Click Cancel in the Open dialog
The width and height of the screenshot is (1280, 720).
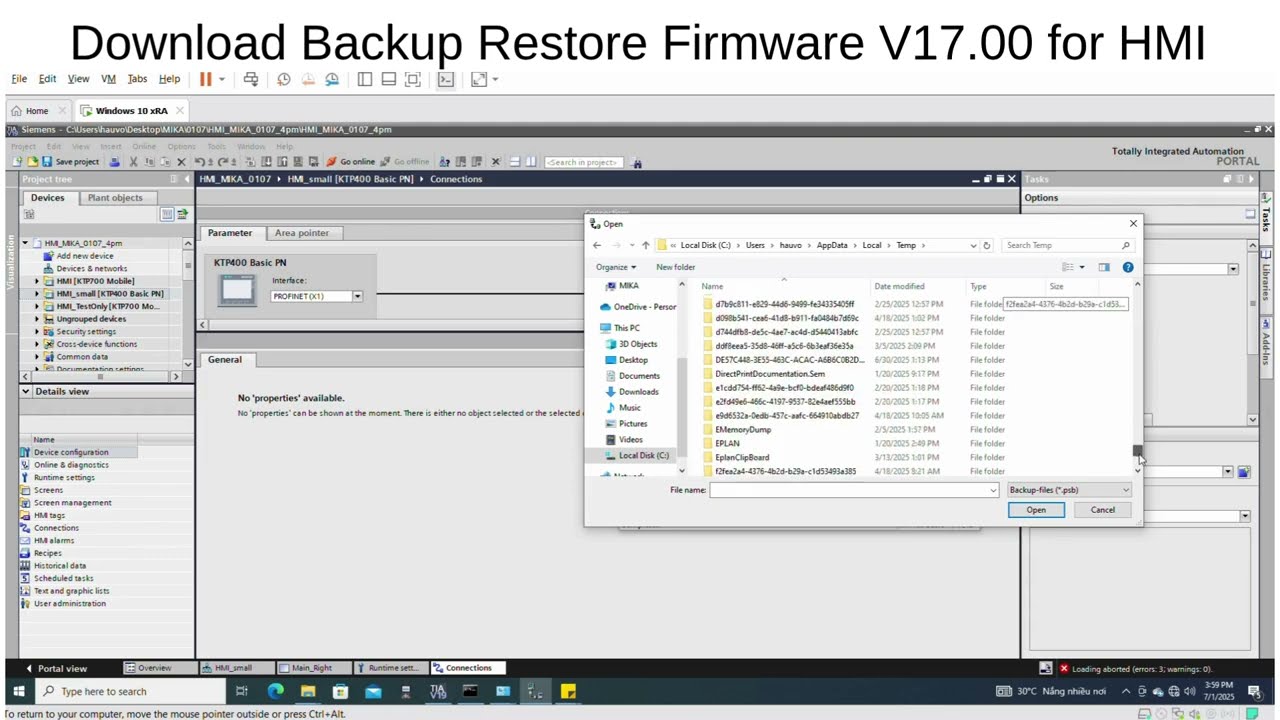coord(1102,510)
